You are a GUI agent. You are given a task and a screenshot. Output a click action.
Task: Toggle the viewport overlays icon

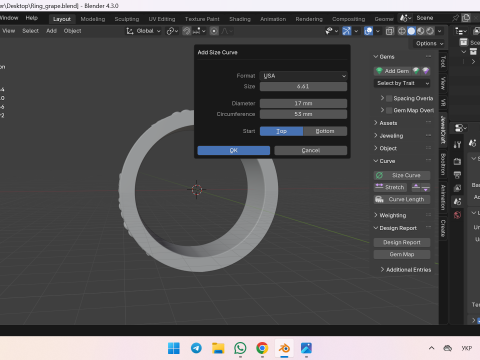tap(368, 31)
